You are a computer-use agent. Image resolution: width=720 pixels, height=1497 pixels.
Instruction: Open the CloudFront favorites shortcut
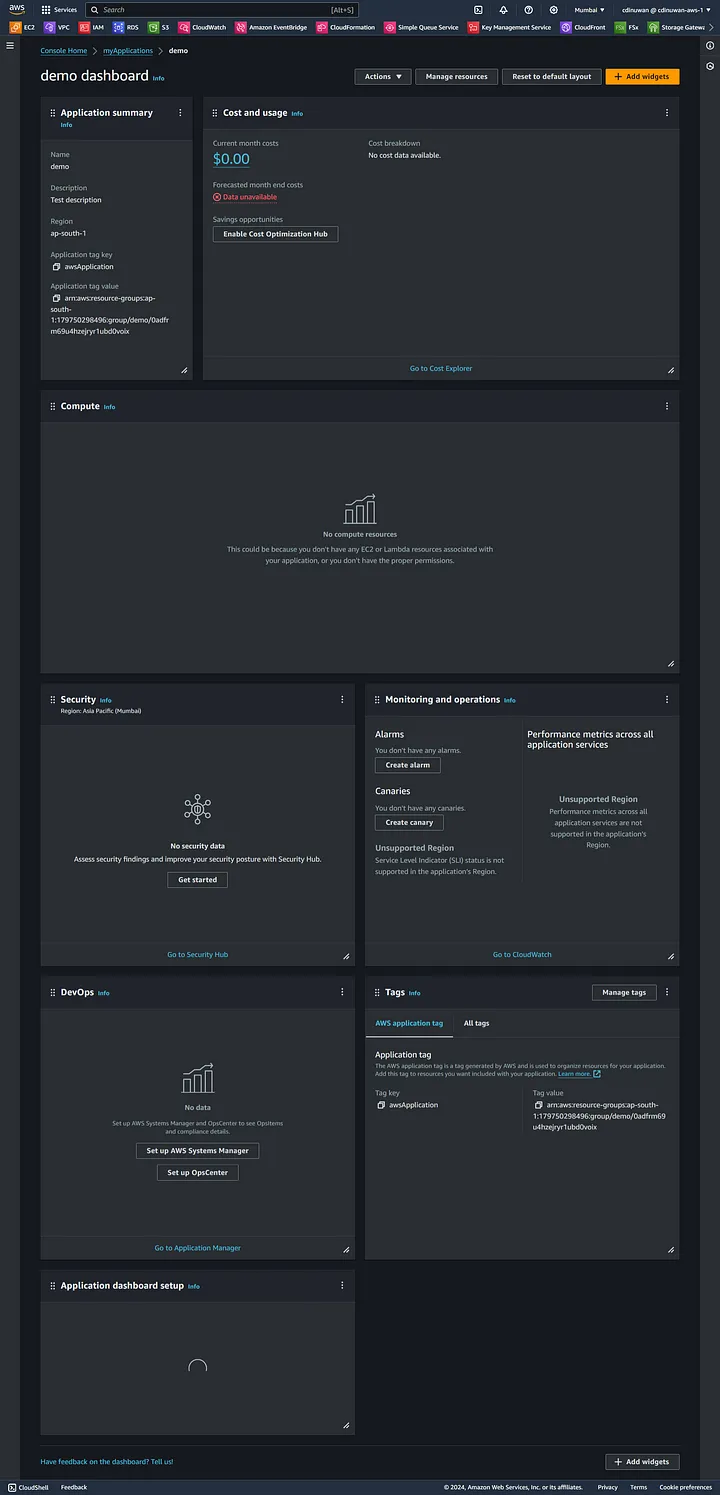[583, 27]
